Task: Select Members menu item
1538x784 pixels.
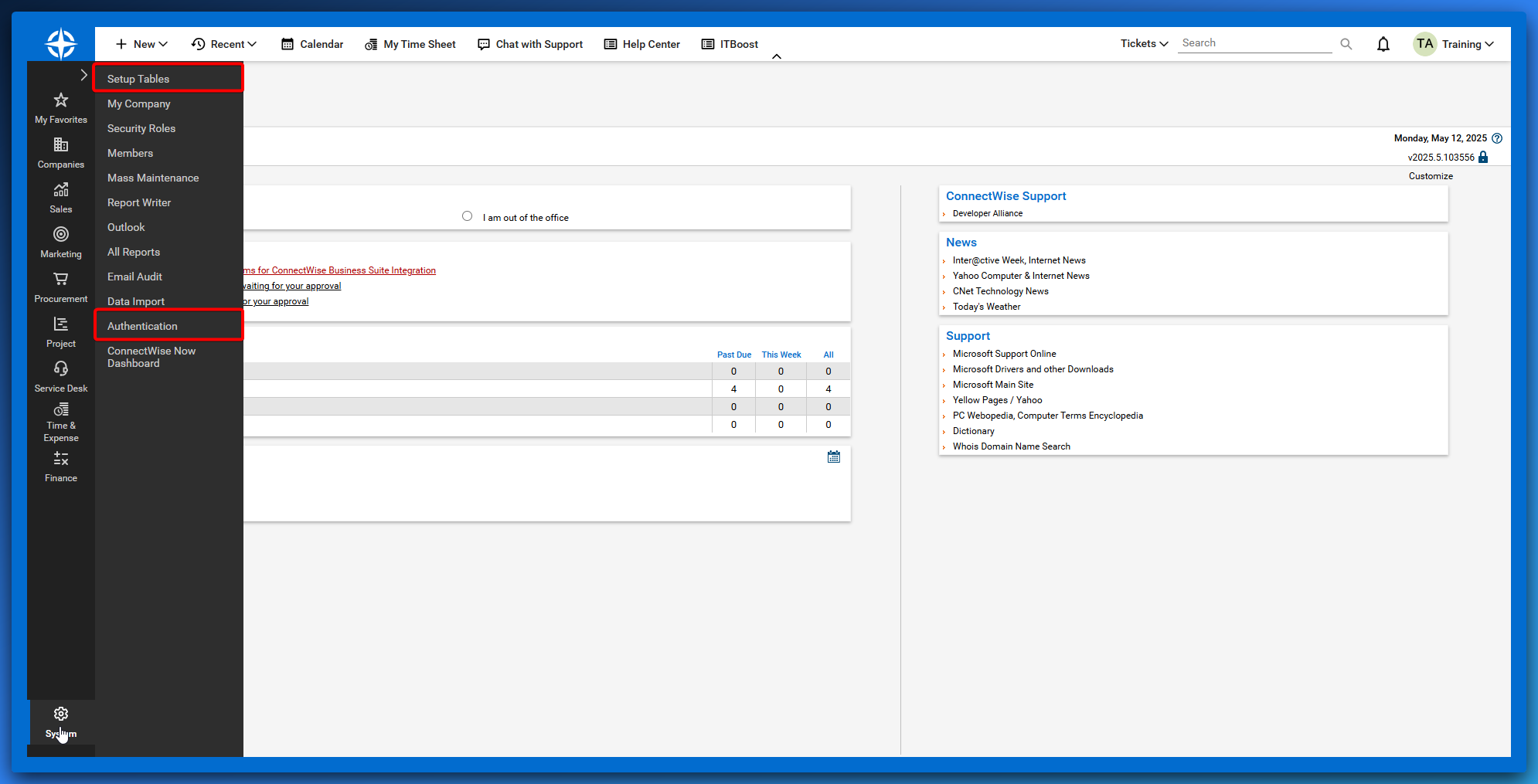Action: [x=168, y=153]
